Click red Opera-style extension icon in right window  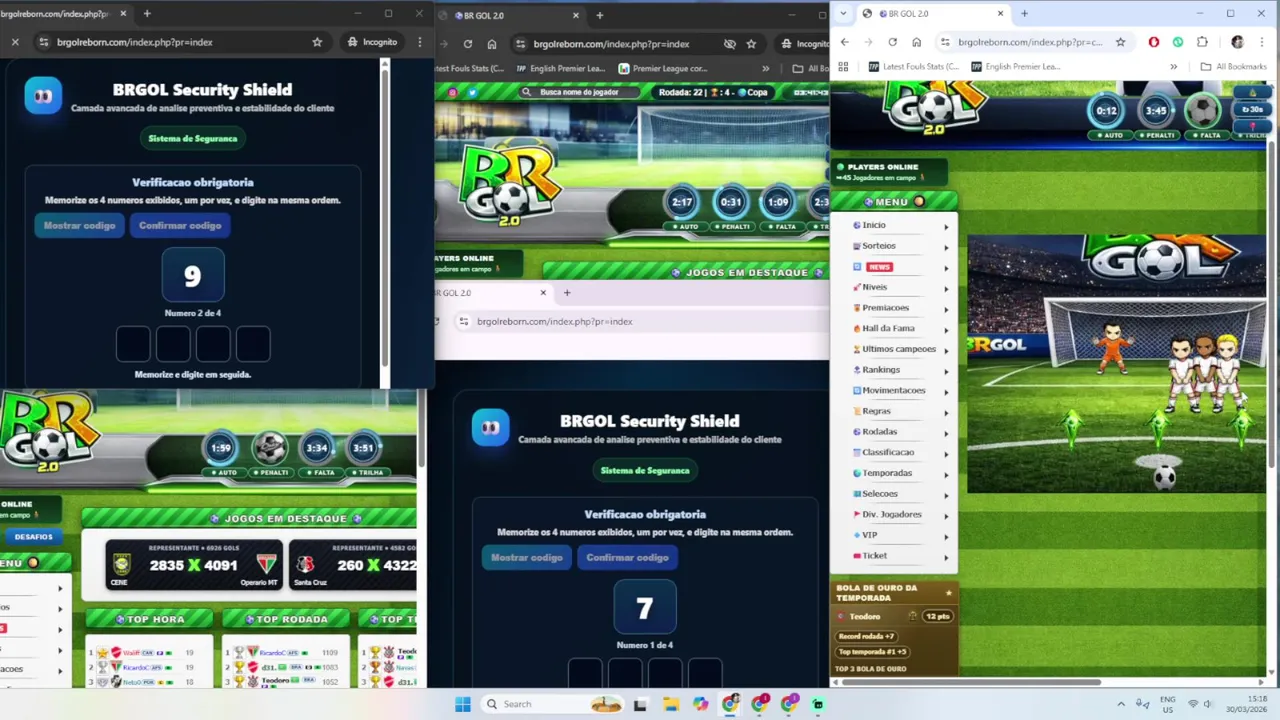click(1154, 42)
